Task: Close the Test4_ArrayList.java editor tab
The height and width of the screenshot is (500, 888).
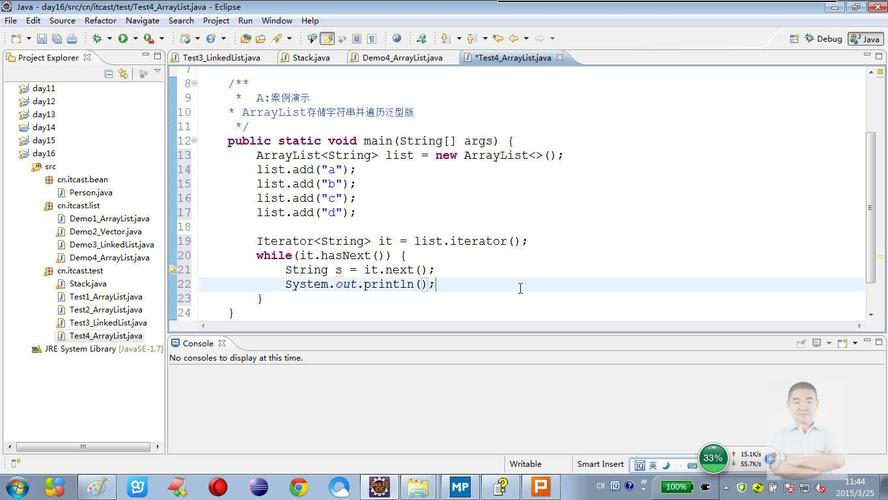Action: (x=560, y=57)
